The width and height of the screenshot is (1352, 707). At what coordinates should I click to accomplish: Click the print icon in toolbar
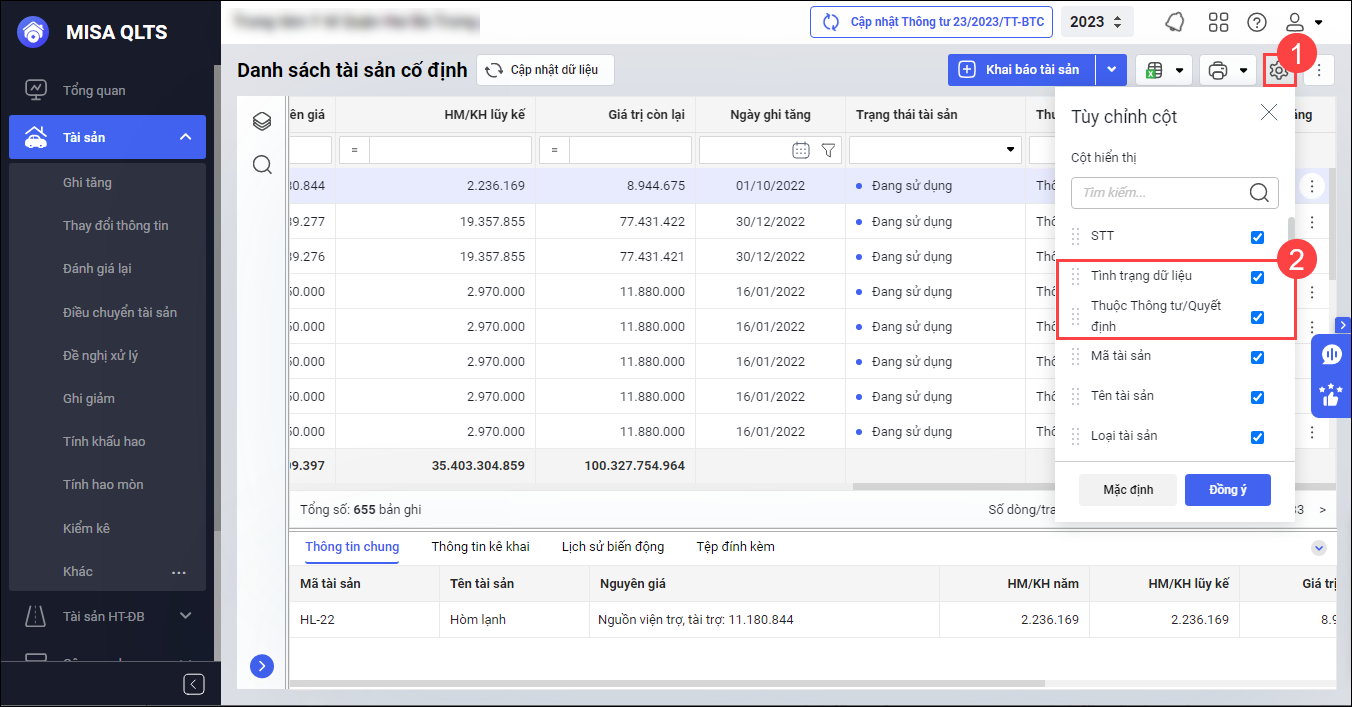pos(1217,70)
